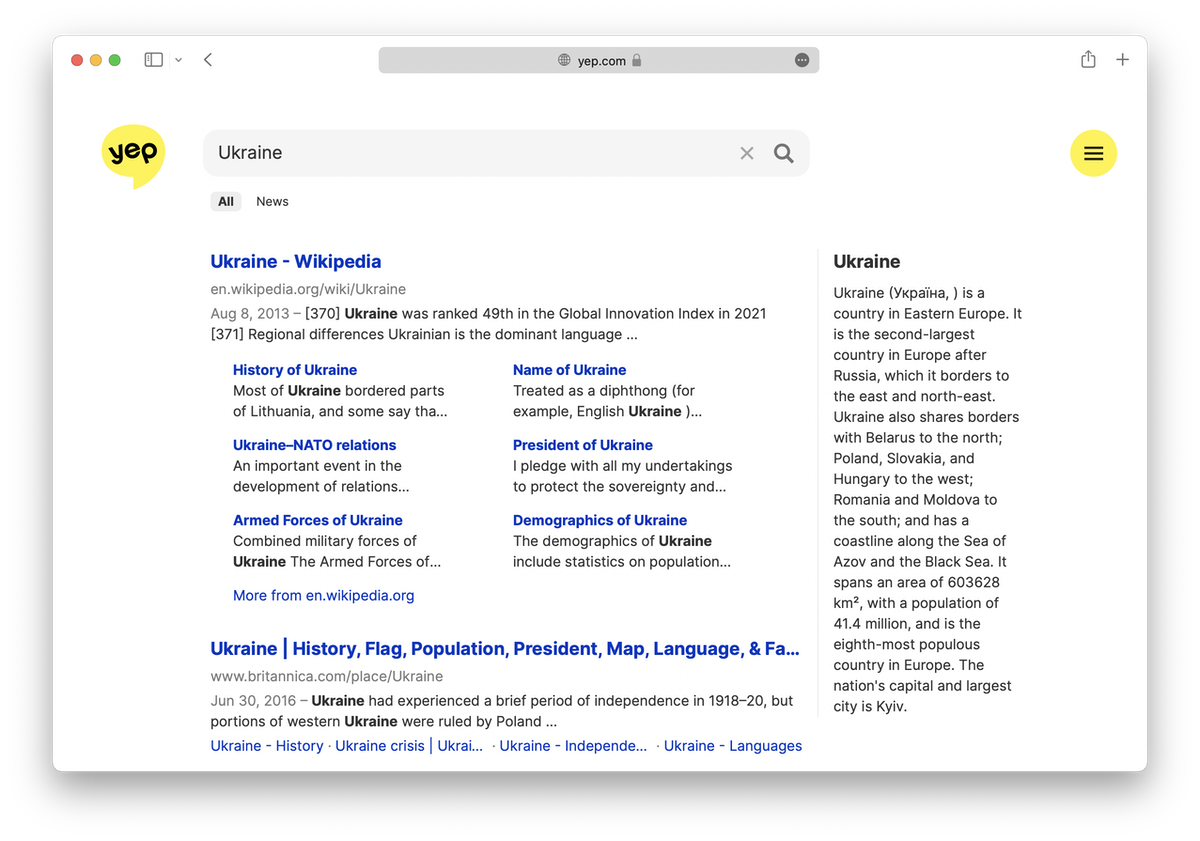
Task: Toggle the Safari sidebar icon
Action: tap(154, 60)
